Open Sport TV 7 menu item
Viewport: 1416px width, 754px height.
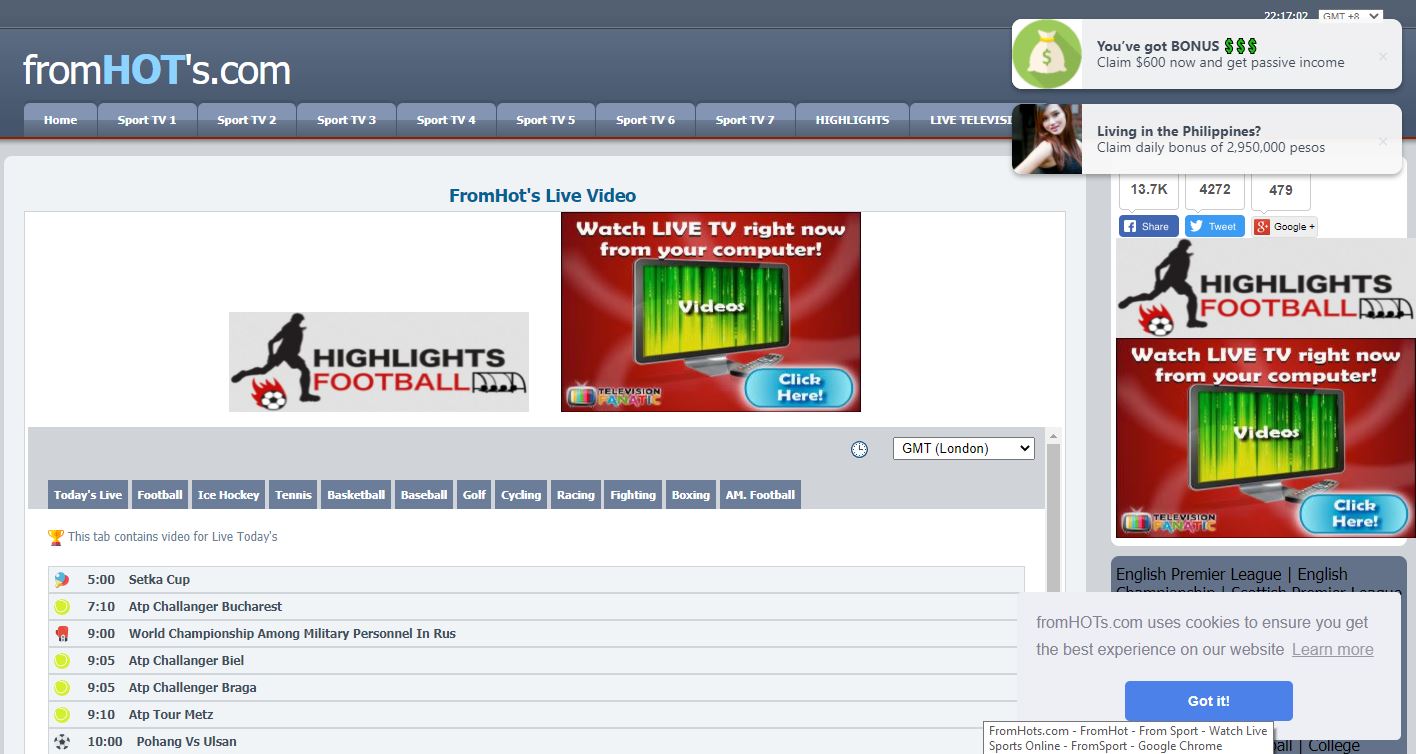[745, 120]
